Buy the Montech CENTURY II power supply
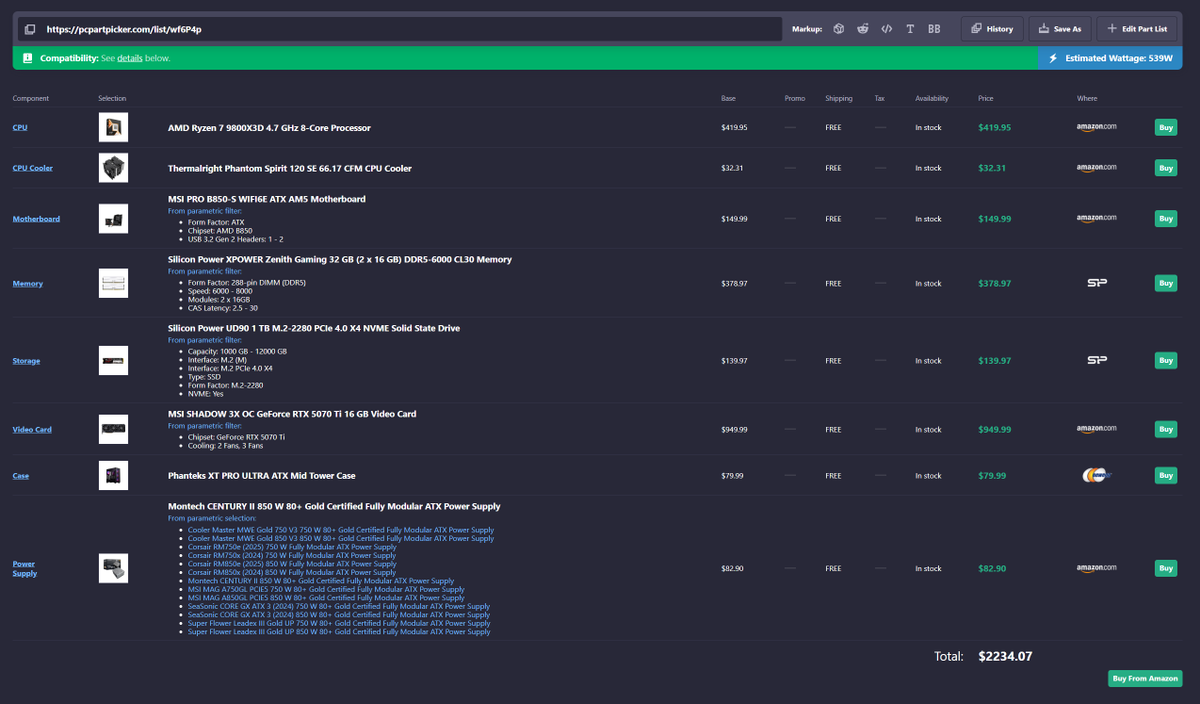The height and width of the screenshot is (704, 1200). tap(1166, 568)
